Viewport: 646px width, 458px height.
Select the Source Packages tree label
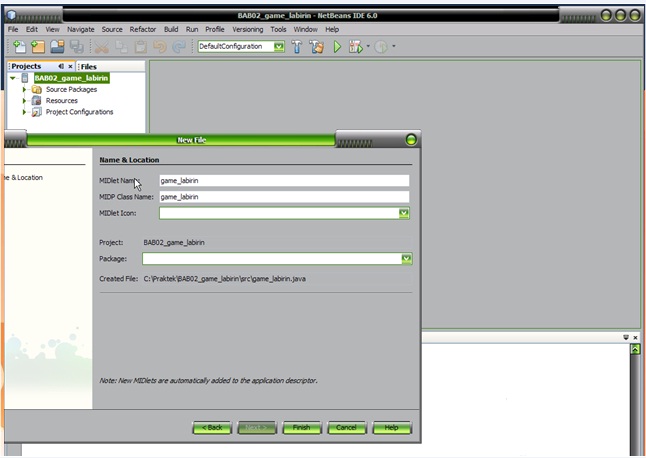71,89
